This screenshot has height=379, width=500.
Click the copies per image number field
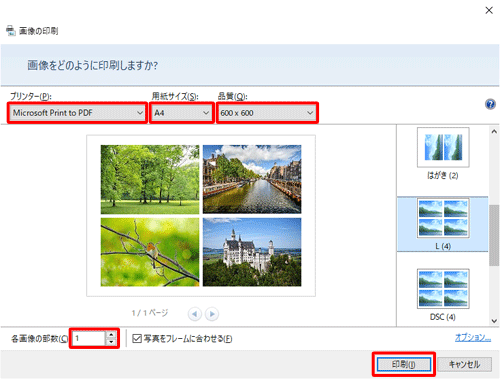[x=89, y=338]
